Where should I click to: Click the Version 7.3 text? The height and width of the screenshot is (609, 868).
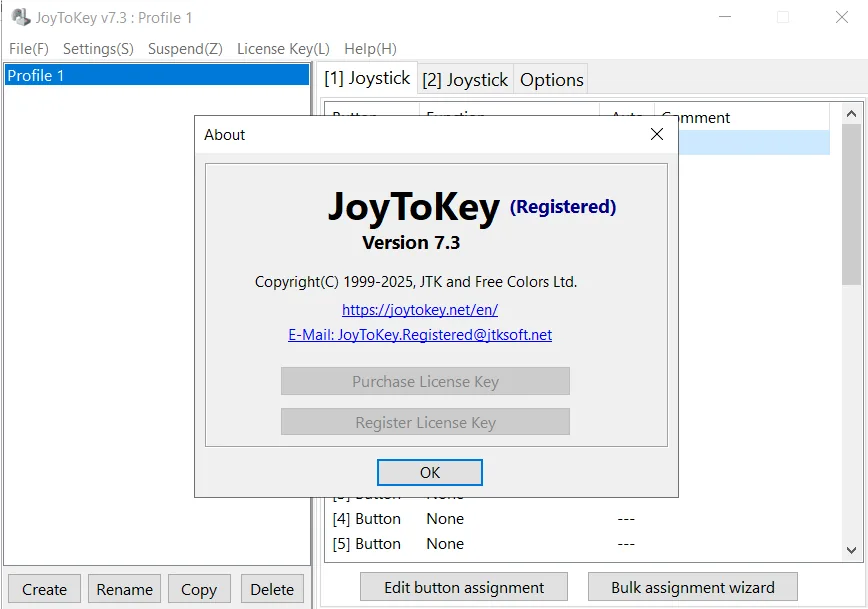tap(411, 242)
